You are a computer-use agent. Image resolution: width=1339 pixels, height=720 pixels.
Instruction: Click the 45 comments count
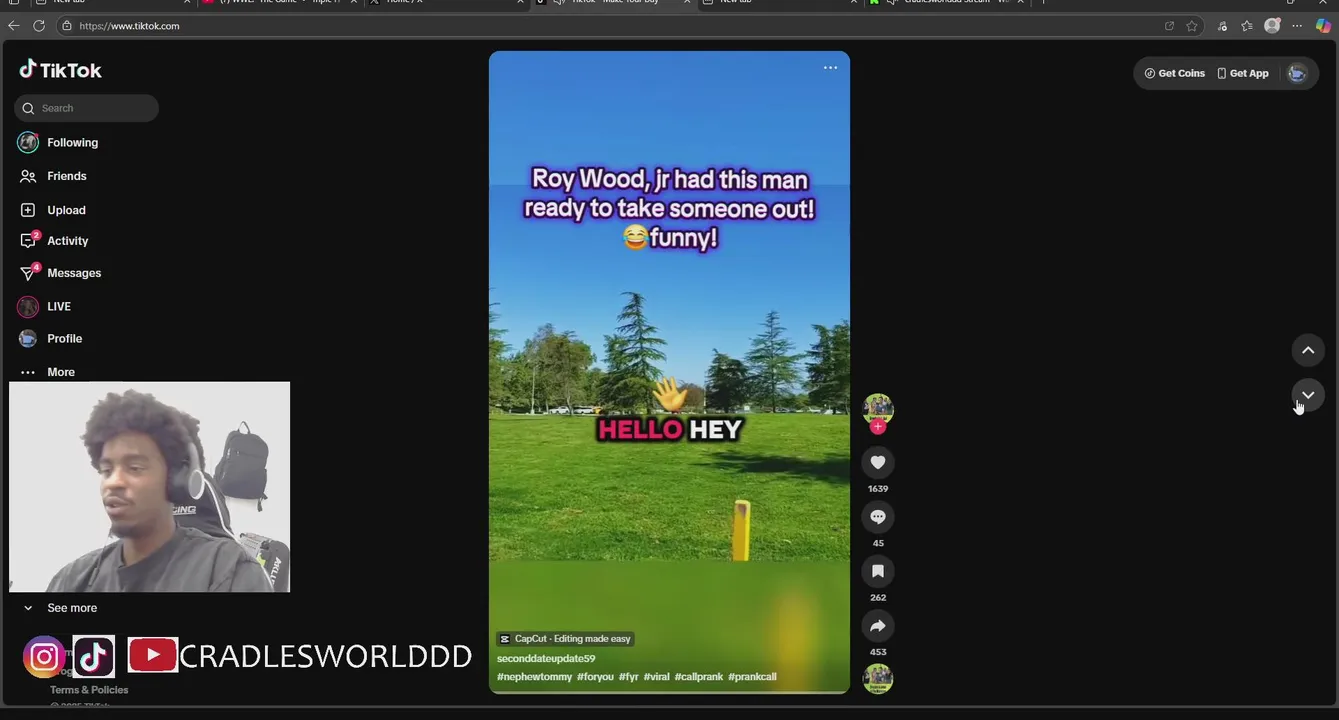878,544
